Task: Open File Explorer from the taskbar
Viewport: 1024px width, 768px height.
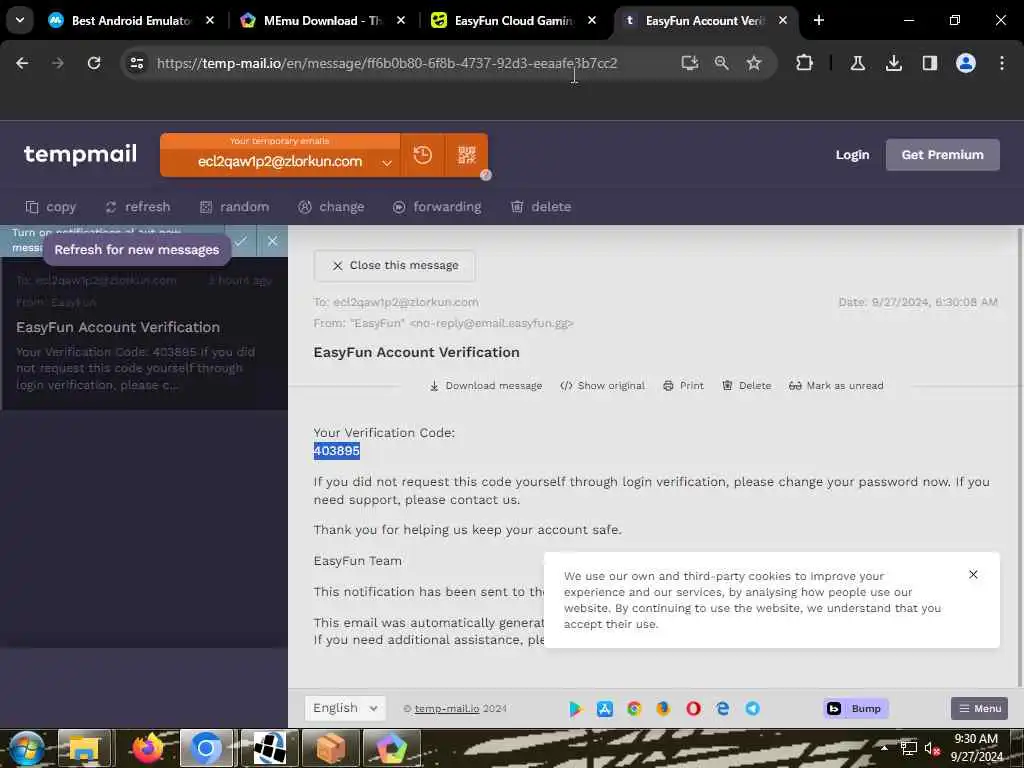Action: (84, 748)
